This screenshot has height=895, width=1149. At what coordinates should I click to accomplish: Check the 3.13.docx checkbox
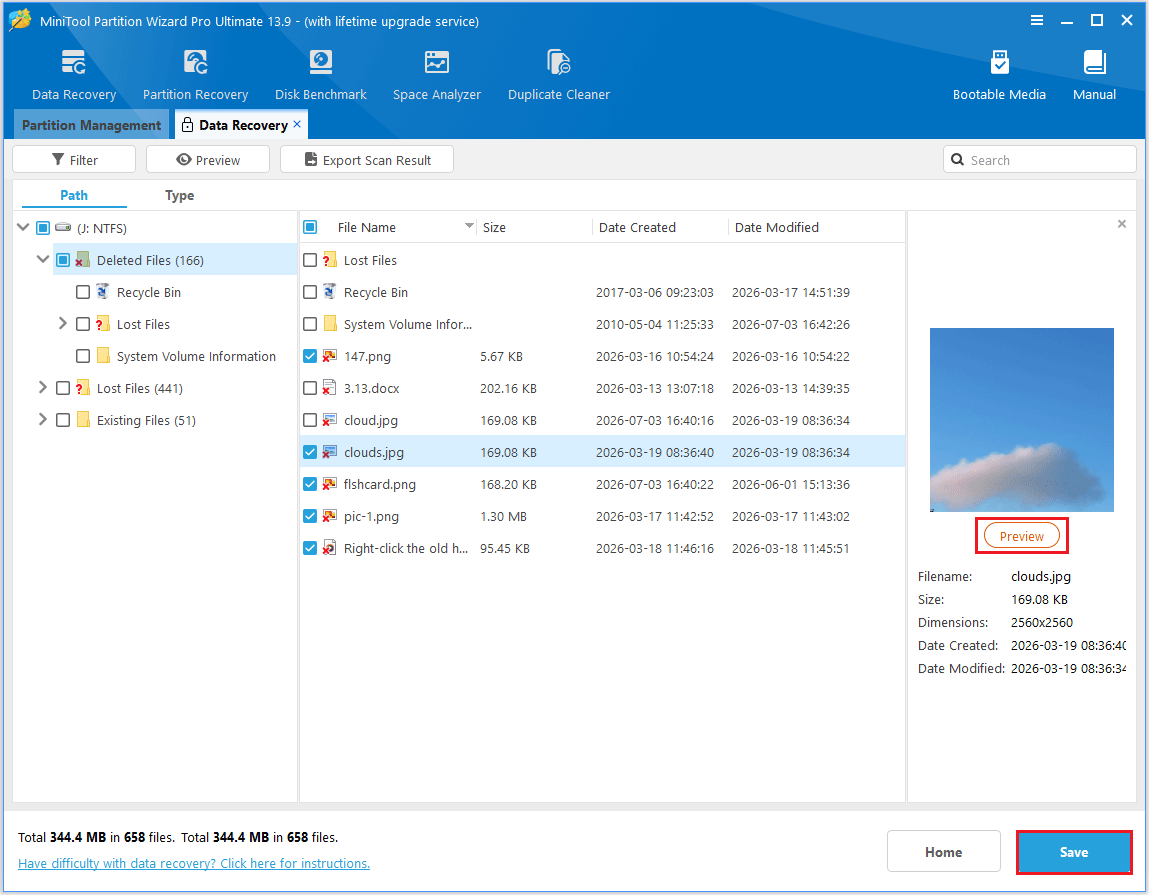[310, 388]
